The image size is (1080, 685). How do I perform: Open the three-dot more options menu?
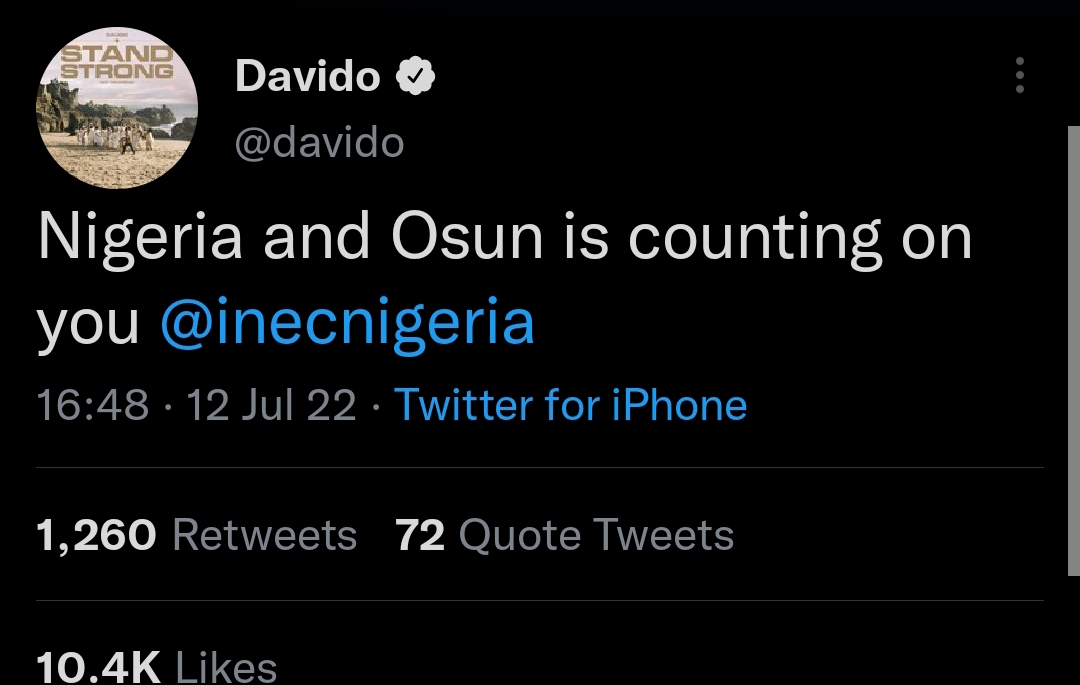[1019, 75]
